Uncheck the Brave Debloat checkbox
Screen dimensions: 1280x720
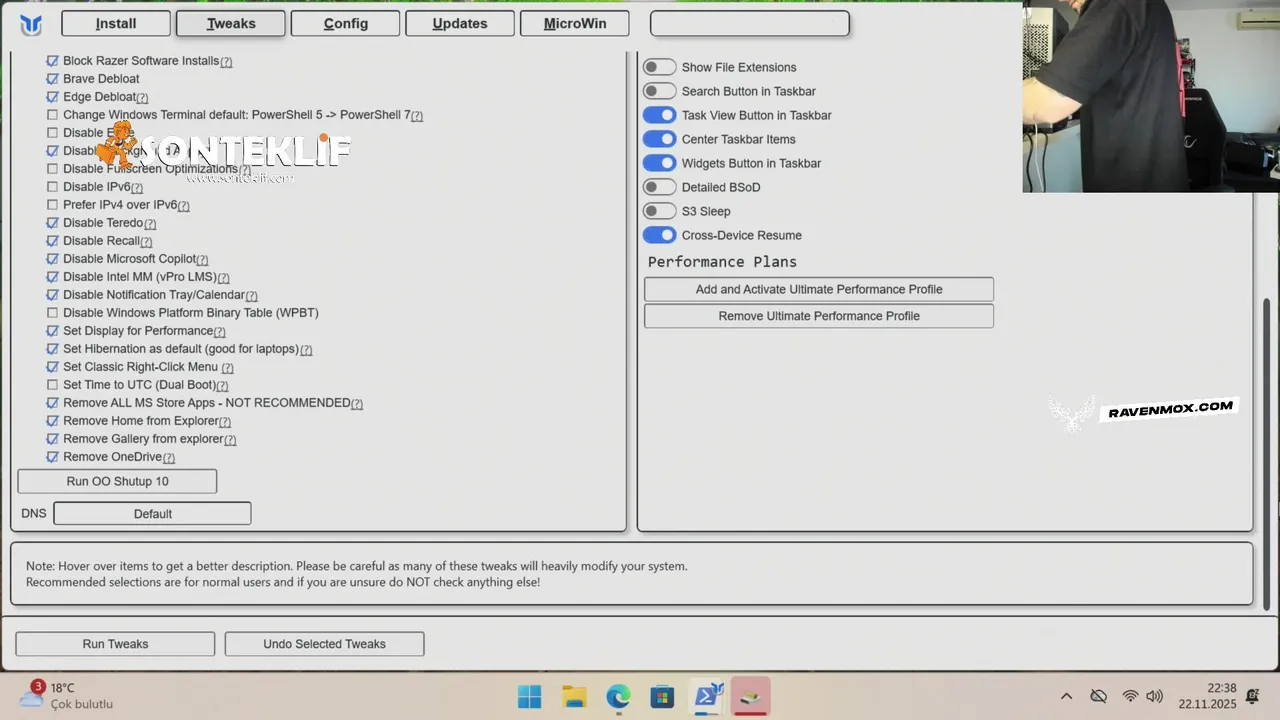click(x=53, y=79)
